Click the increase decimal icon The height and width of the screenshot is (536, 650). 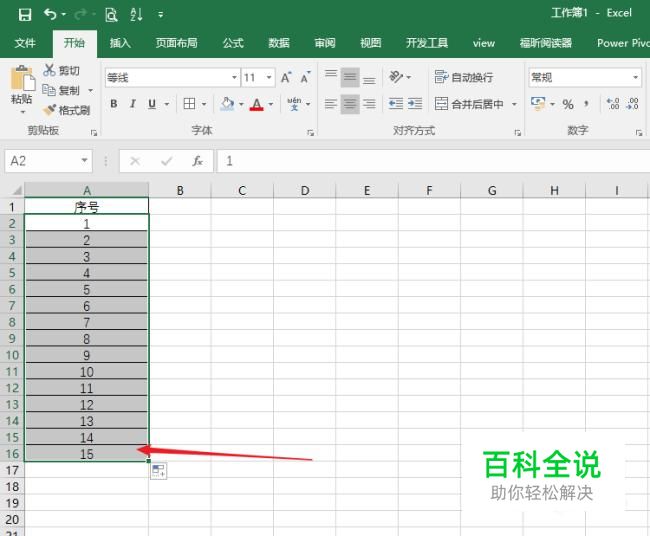click(x=613, y=104)
